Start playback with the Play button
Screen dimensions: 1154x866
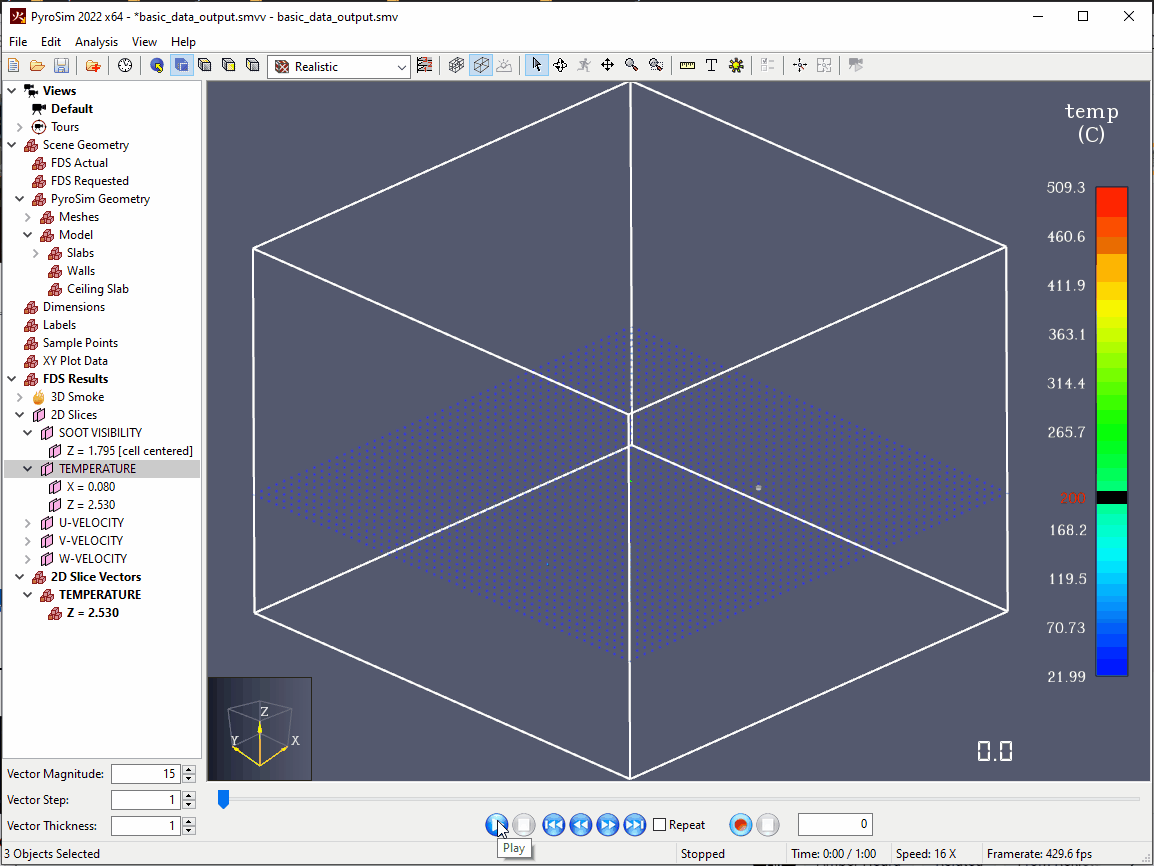[x=497, y=825]
